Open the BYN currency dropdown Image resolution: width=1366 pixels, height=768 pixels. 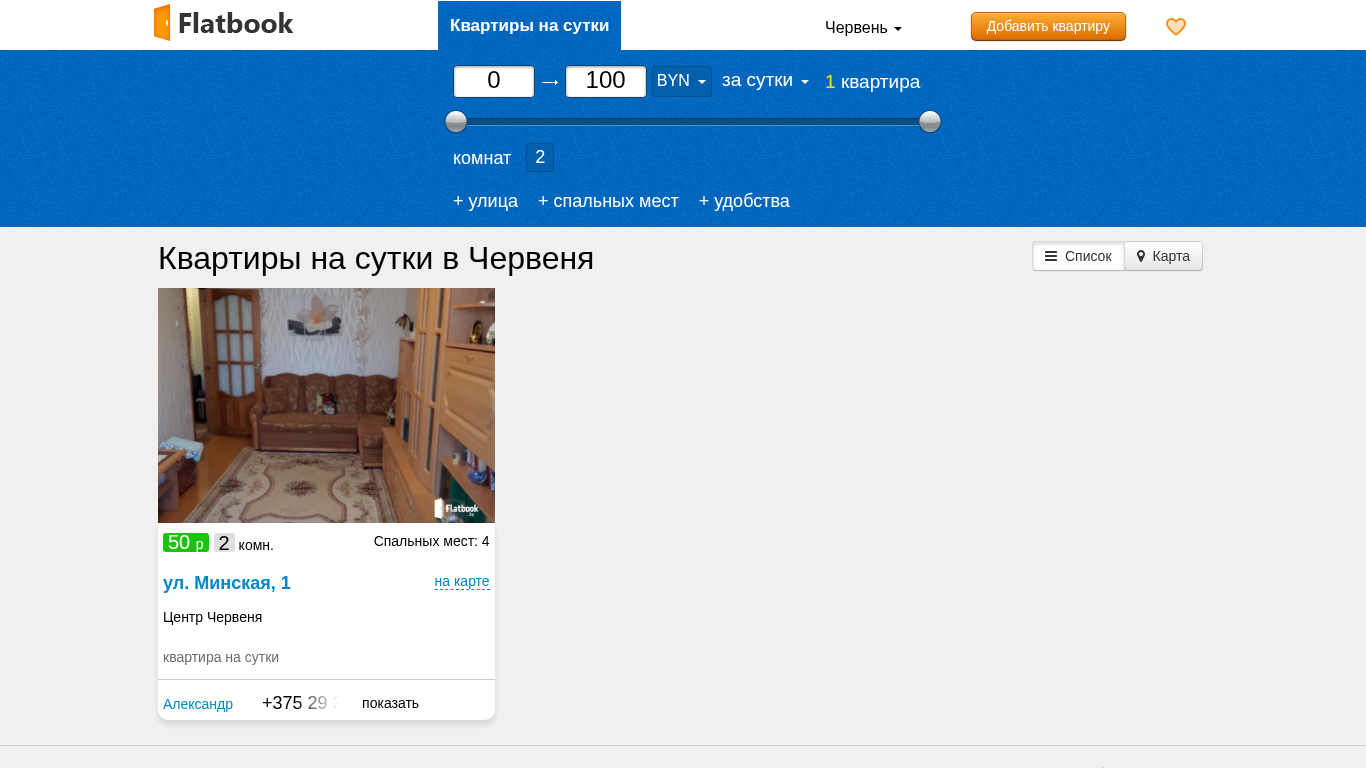pos(681,81)
